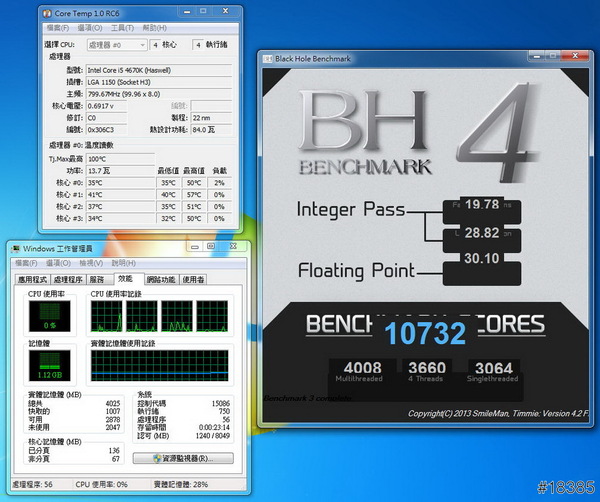Click the core voltage value 0.6917 v
Viewport: 600px width, 502px height.
tap(106, 106)
